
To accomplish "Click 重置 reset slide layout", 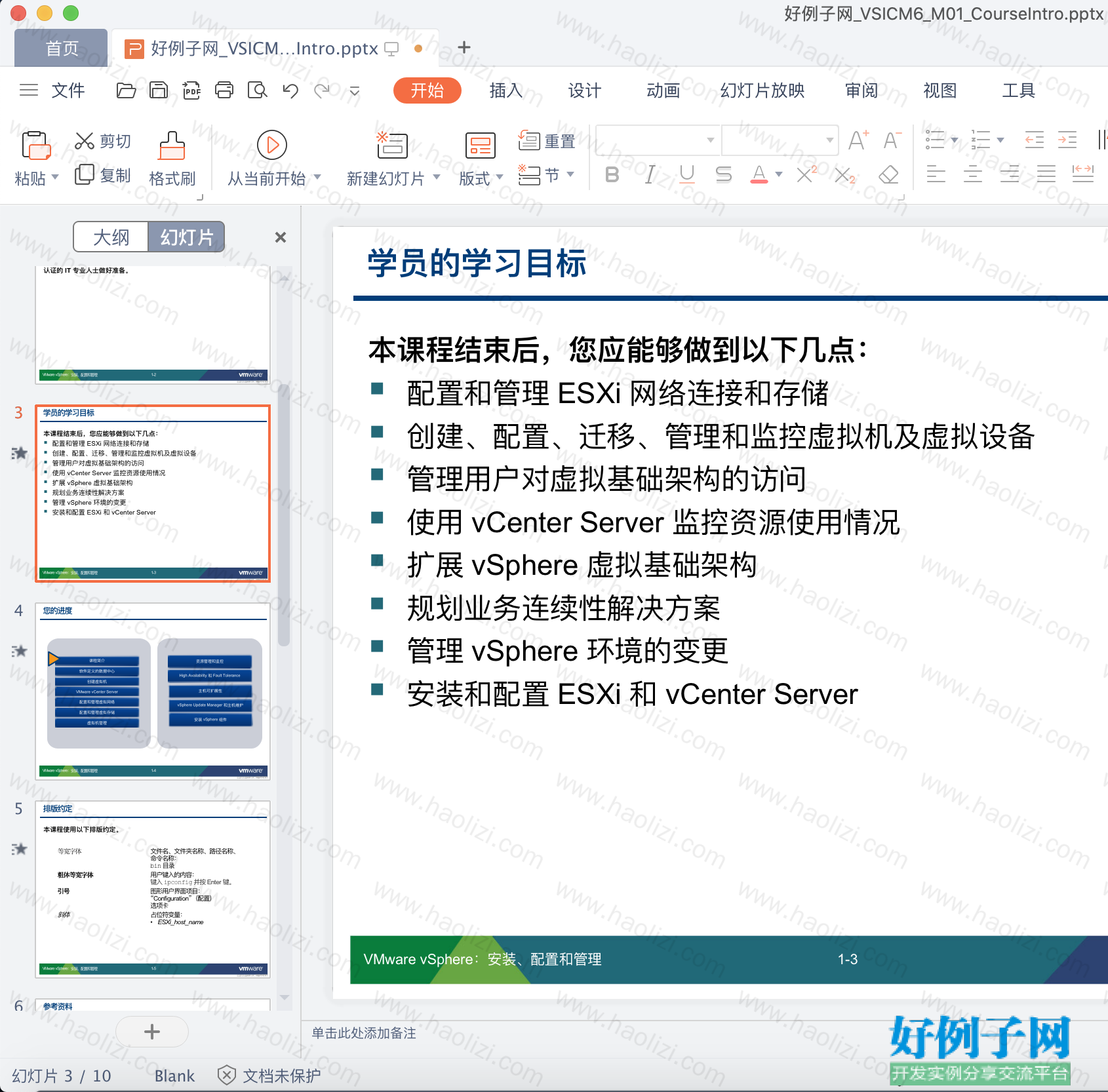I will [547, 141].
